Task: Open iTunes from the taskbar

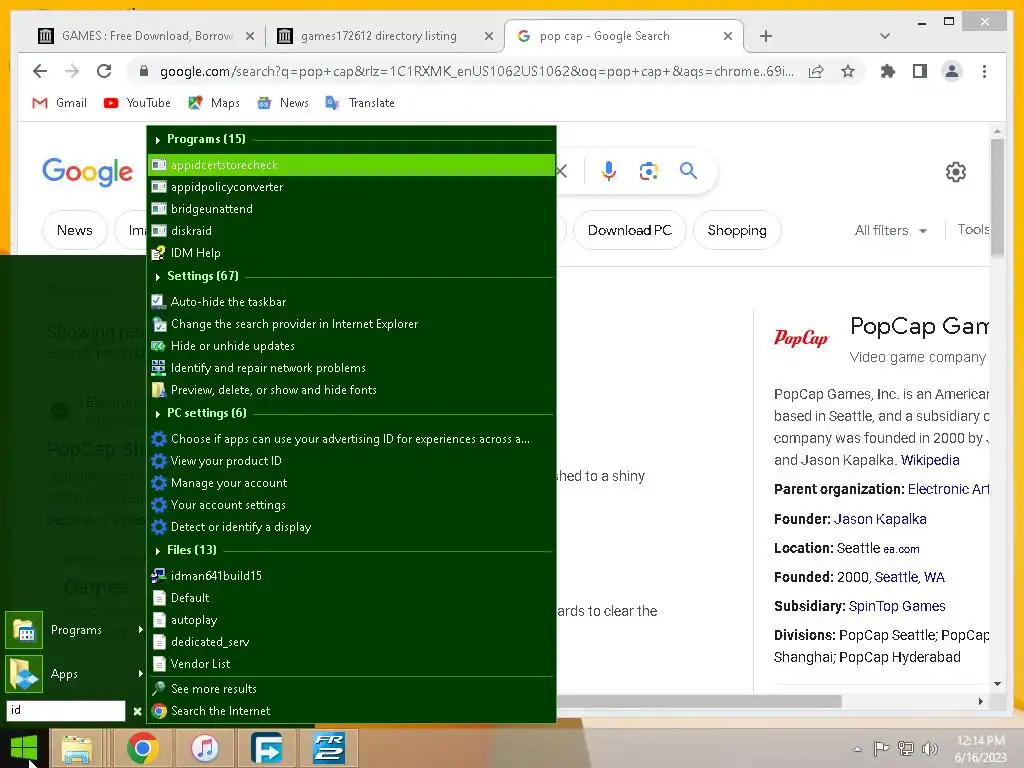Action: tap(205, 748)
